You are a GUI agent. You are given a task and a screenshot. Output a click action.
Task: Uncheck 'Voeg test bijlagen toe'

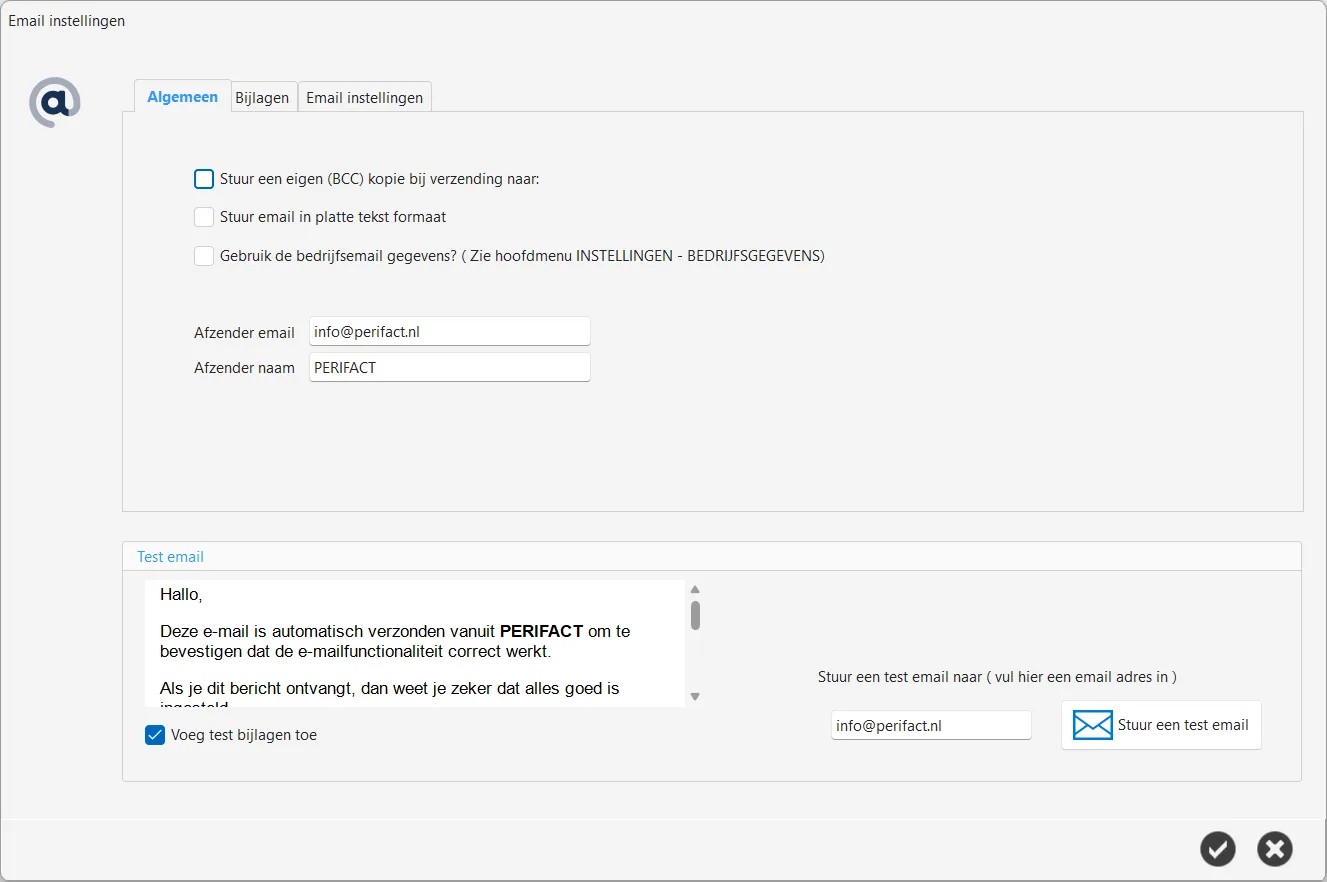point(155,735)
